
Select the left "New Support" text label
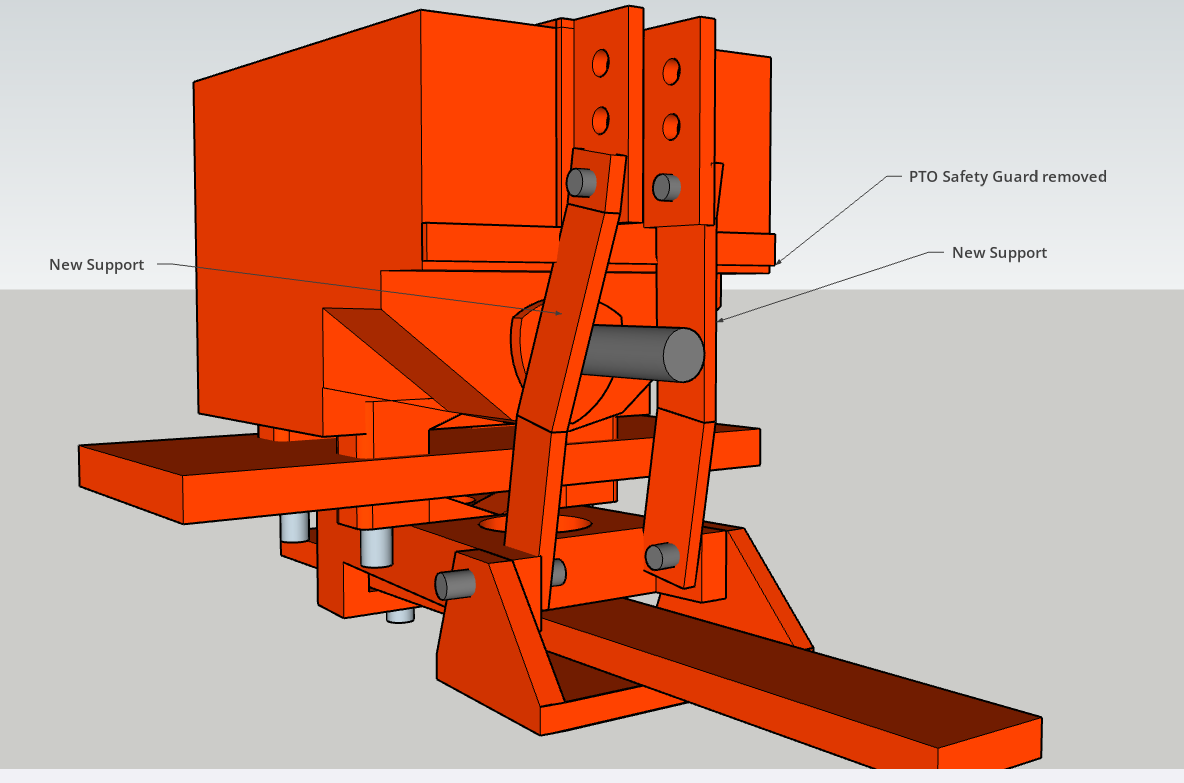[x=97, y=265]
